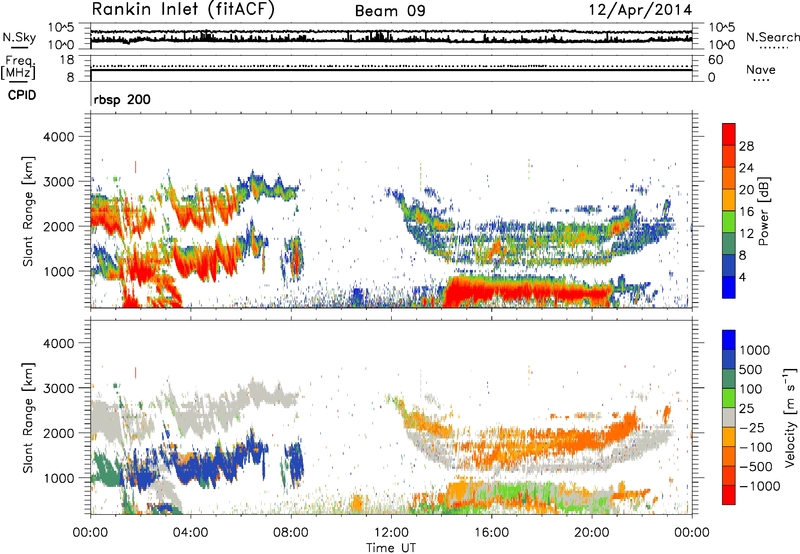This screenshot has width=800, height=554.
Task: Click the "Freq. [MHz]" label
Action: pos(18,67)
